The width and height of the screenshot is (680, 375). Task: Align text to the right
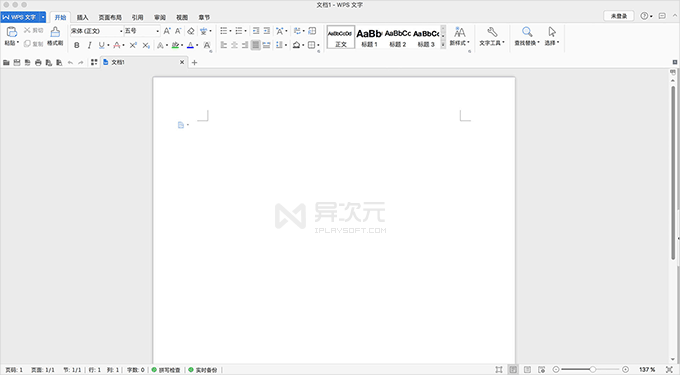(245, 45)
